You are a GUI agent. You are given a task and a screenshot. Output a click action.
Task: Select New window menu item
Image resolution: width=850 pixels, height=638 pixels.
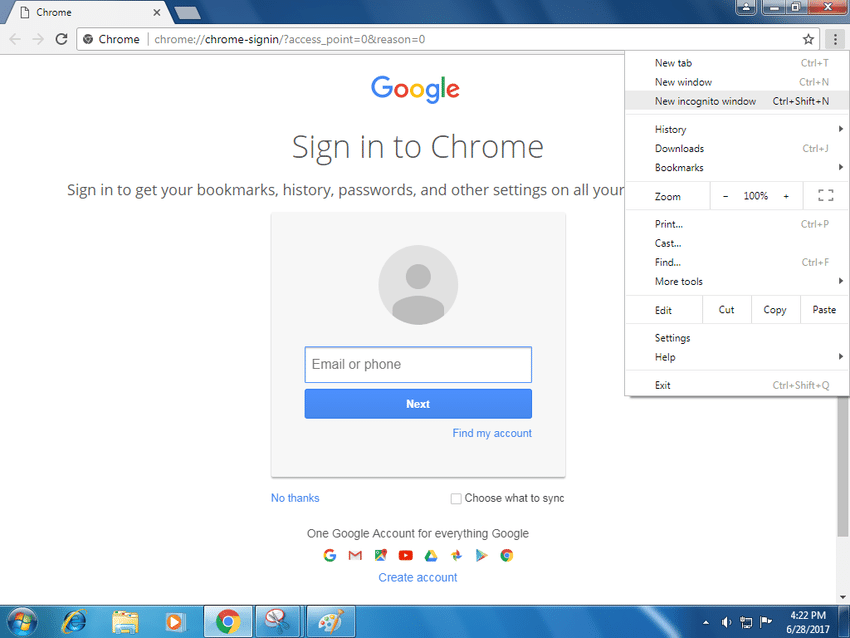pos(737,82)
